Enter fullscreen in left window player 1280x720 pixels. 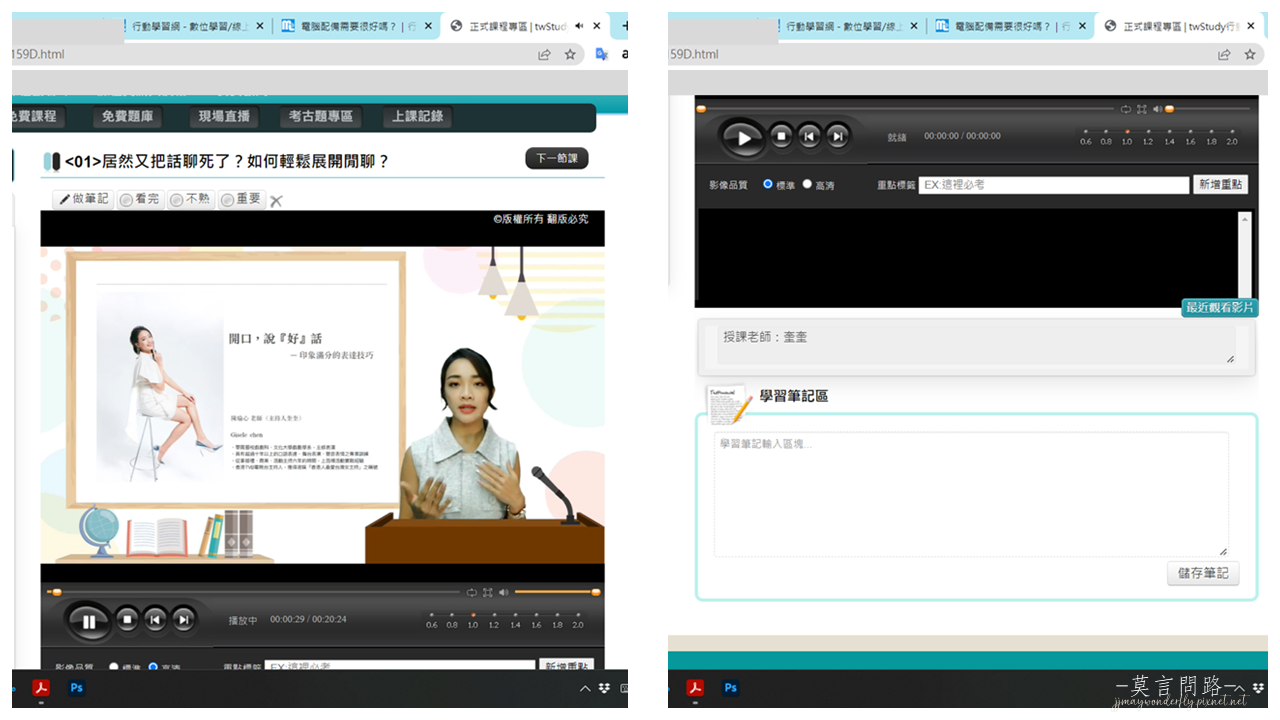click(x=488, y=592)
